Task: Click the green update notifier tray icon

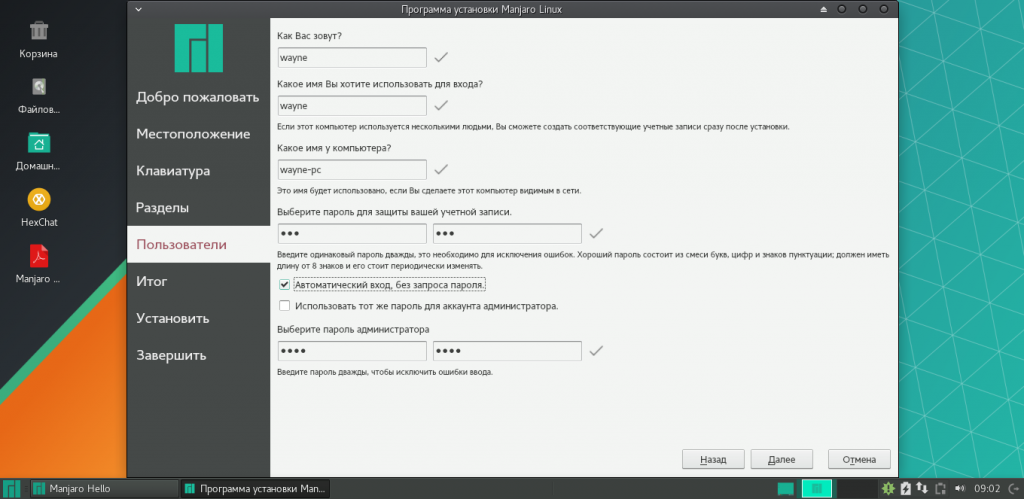Action: click(888, 489)
